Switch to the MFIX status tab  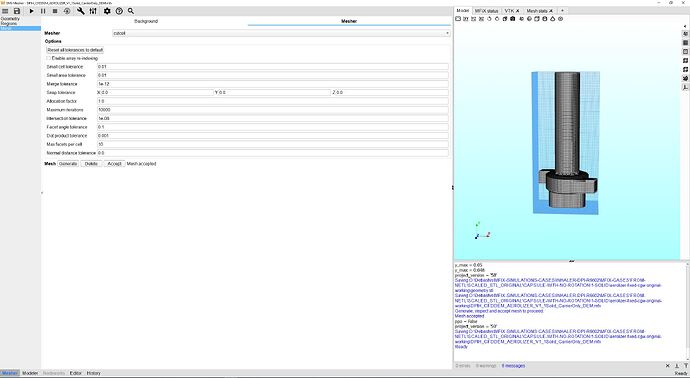(486, 11)
